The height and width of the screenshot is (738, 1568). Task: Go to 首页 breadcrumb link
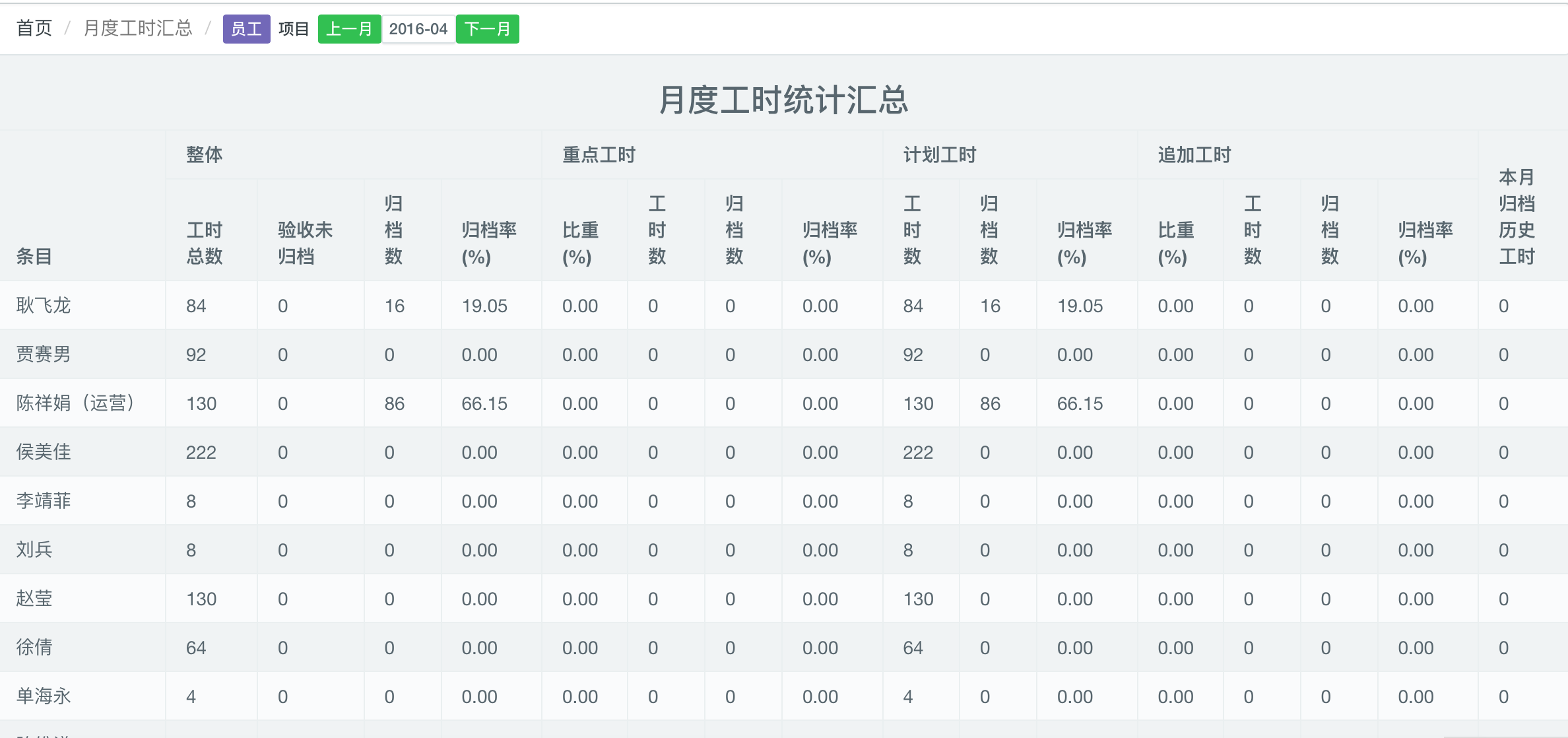pos(34,28)
